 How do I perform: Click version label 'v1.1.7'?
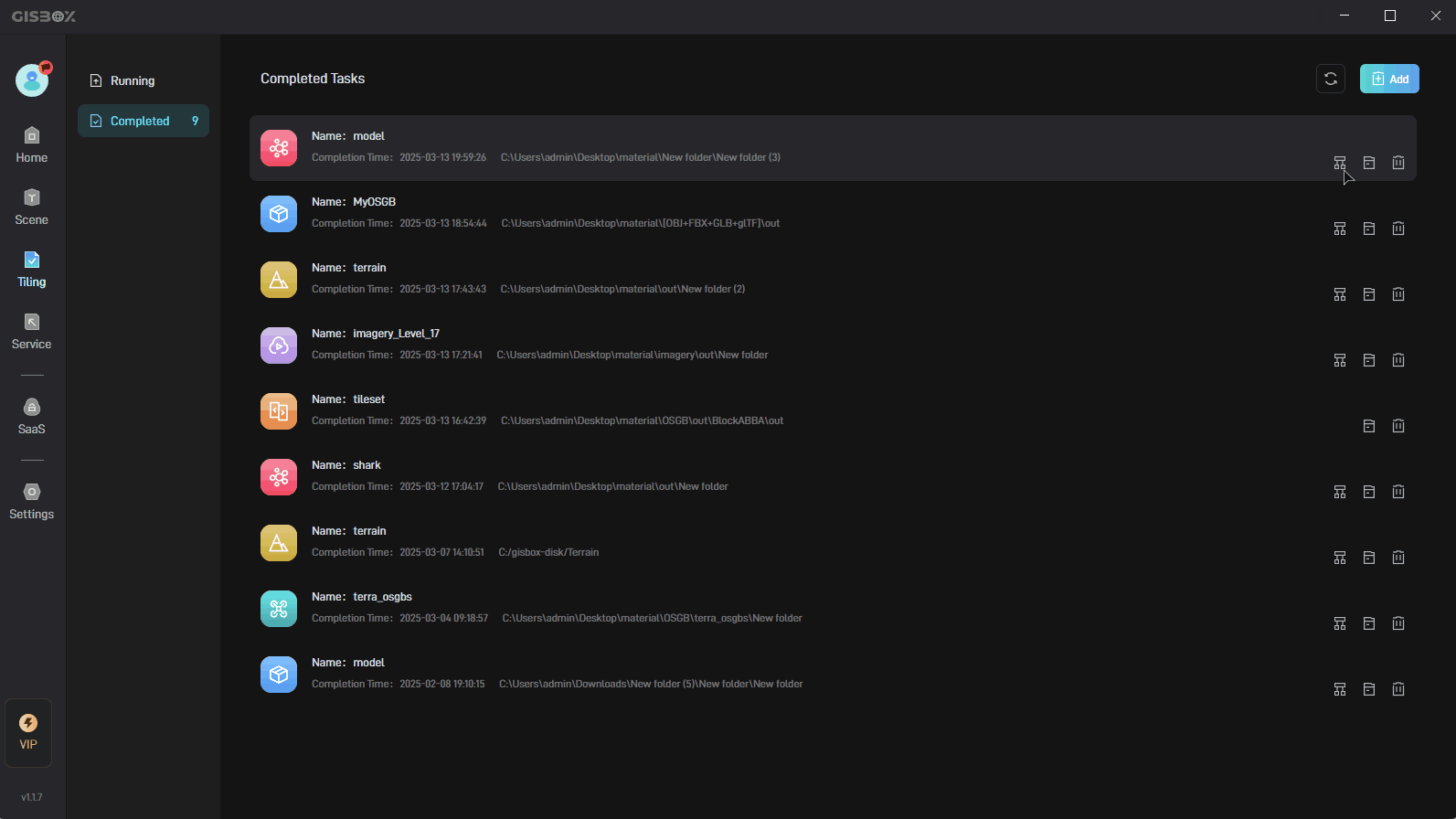[x=32, y=797]
